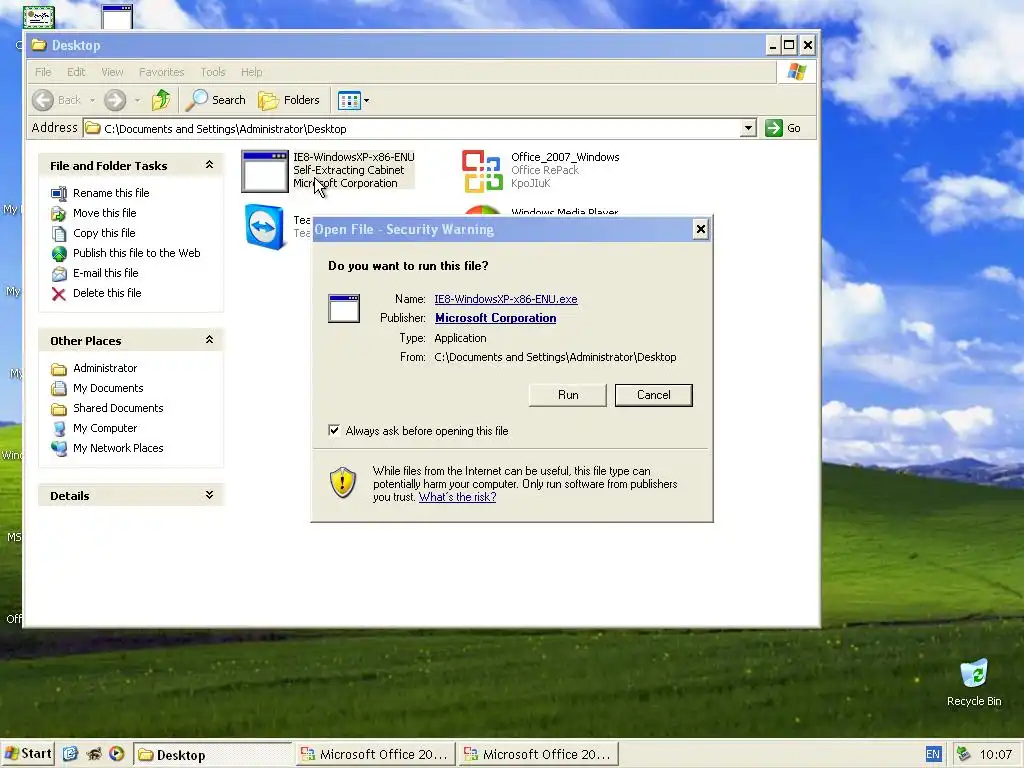Select the IE8-WindowsXP-x86-ENU file icon

click(264, 171)
